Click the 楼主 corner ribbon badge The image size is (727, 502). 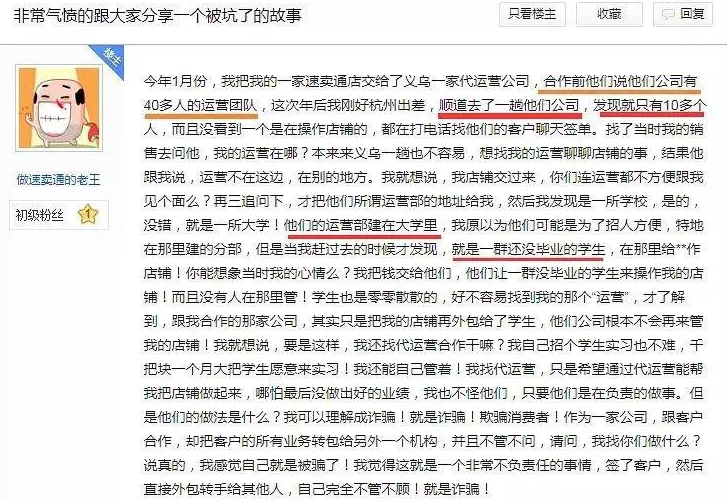(x=110, y=59)
